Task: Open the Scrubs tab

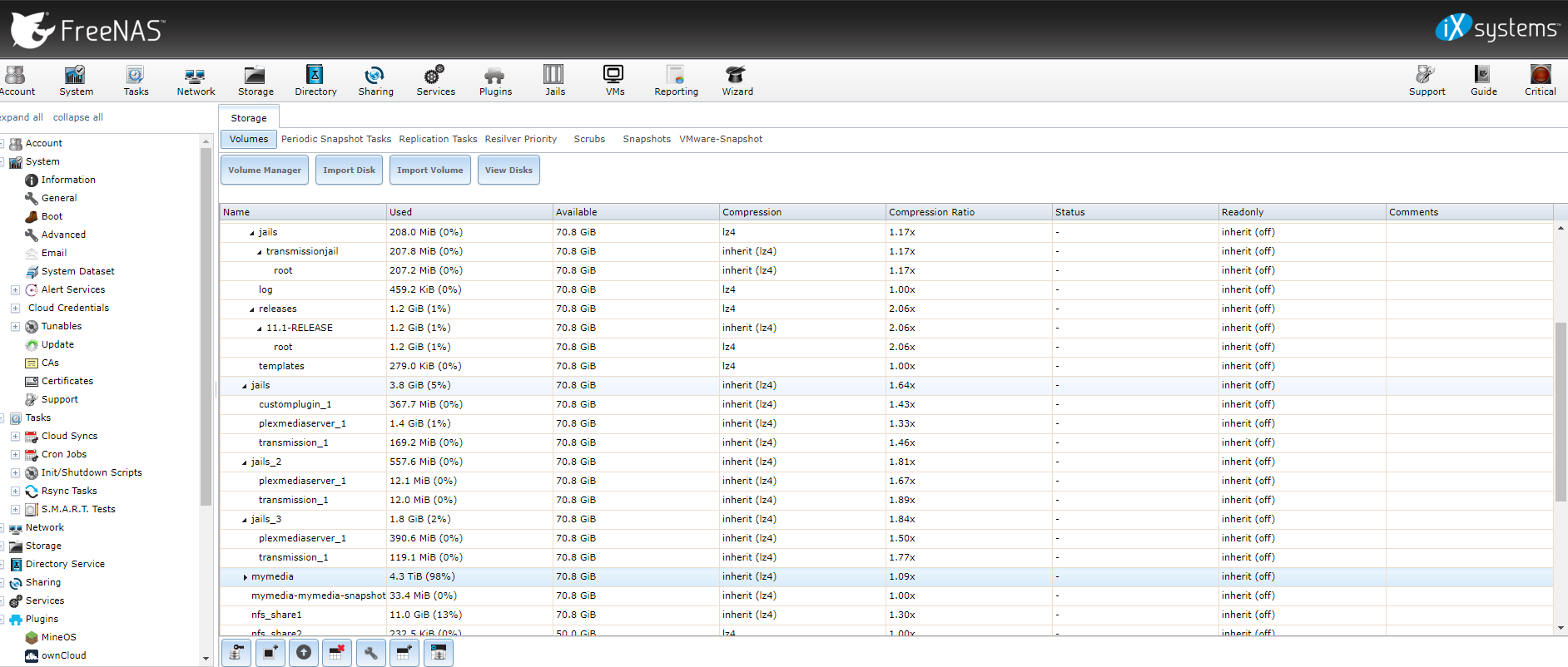Action: (x=589, y=139)
